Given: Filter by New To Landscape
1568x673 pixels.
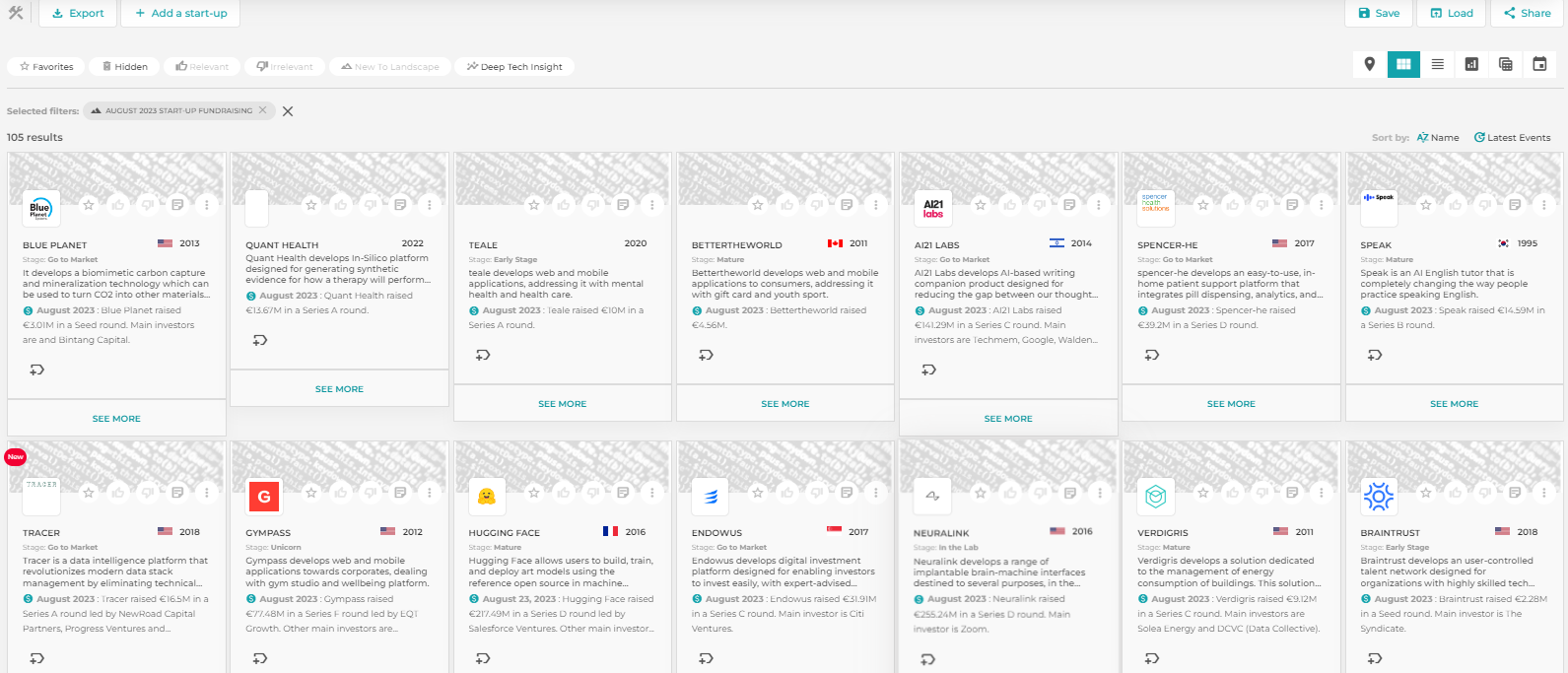Looking at the screenshot, I should [x=390, y=67].
